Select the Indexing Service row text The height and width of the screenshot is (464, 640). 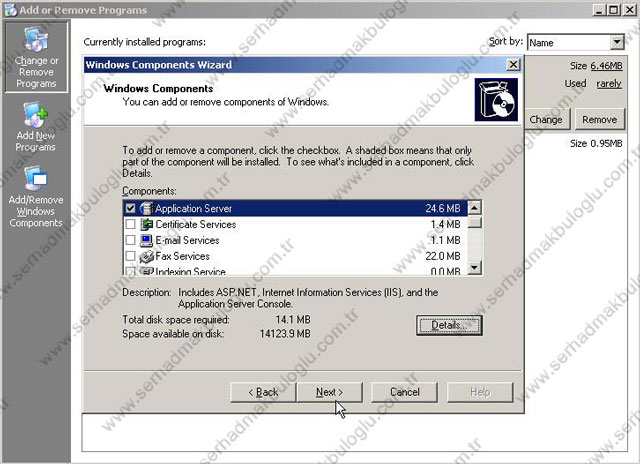190,271
